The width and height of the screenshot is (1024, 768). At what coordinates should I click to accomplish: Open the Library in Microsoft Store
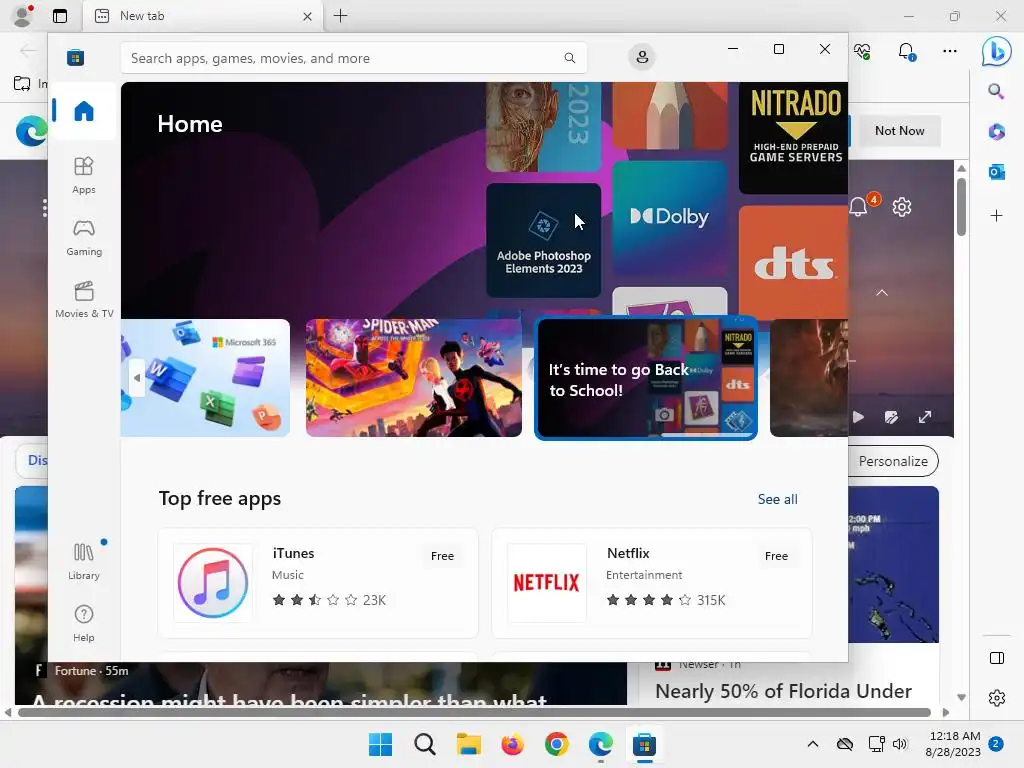pos(84,561)
